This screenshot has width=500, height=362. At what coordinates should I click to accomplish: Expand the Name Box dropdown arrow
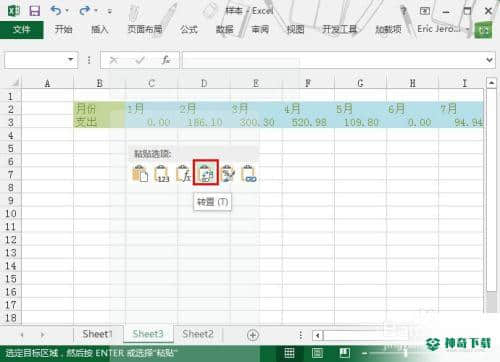pyautogui.click(x=71, y=60)
